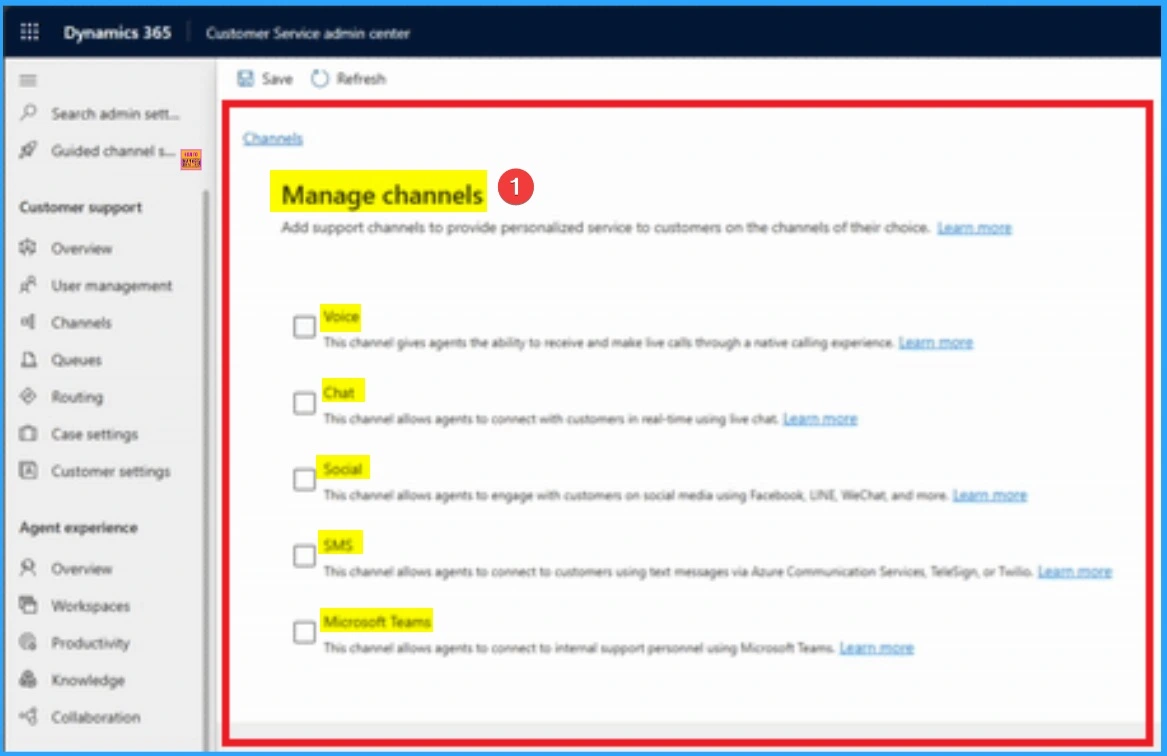Click the Social channel label

pos(342,470)
